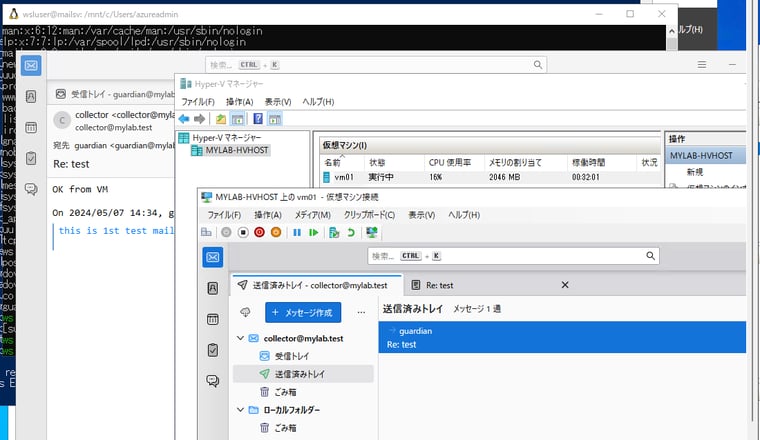Close the Re: test tab in the VM Thunderbird
Viewport: 760px width, 440px height.
565,285
